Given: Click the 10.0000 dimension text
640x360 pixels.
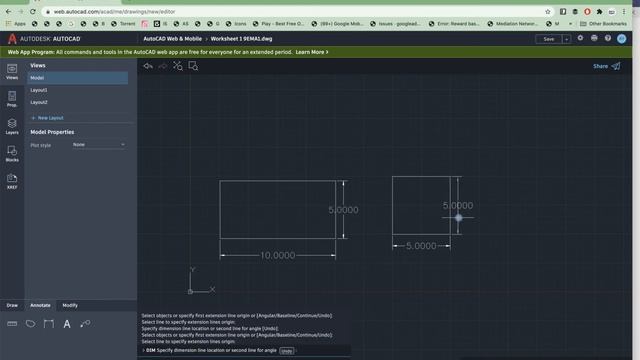Looking at the screenshot, I should click(x=278, y=256).
